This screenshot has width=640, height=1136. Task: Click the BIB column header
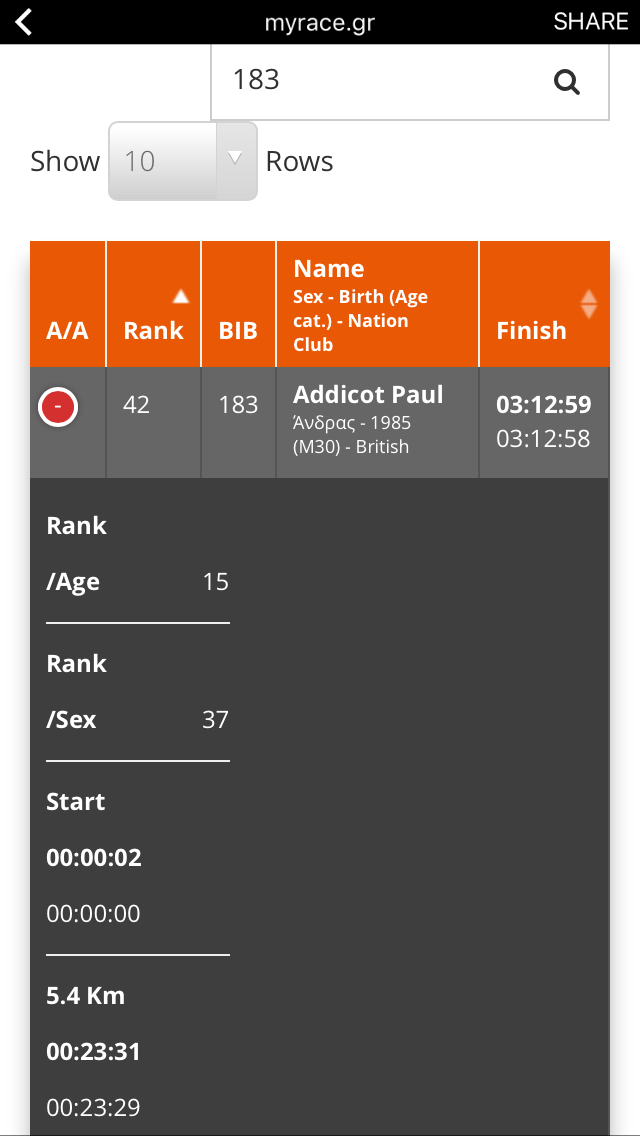(238, 330)
